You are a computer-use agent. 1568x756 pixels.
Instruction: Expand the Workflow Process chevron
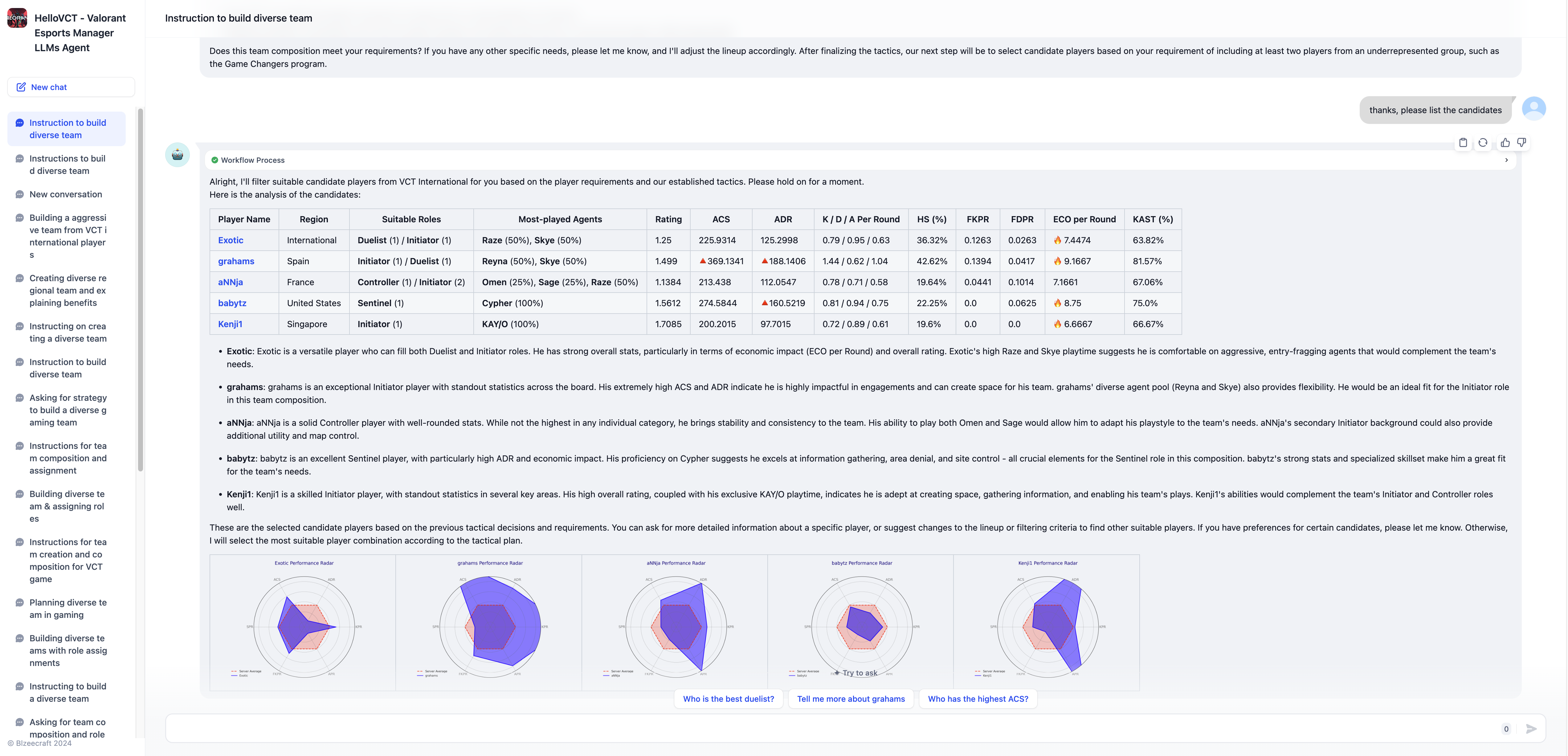[x=1506, y=160]
